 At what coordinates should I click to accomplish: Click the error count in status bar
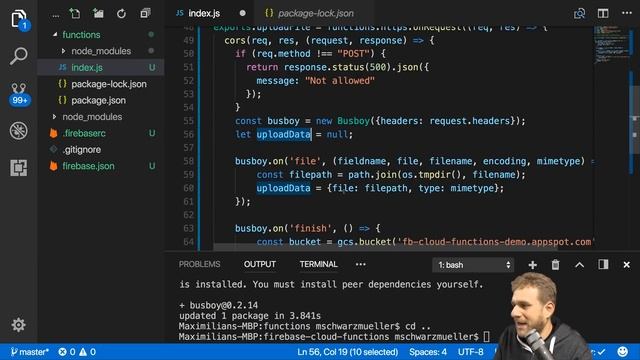click(67, 352)
